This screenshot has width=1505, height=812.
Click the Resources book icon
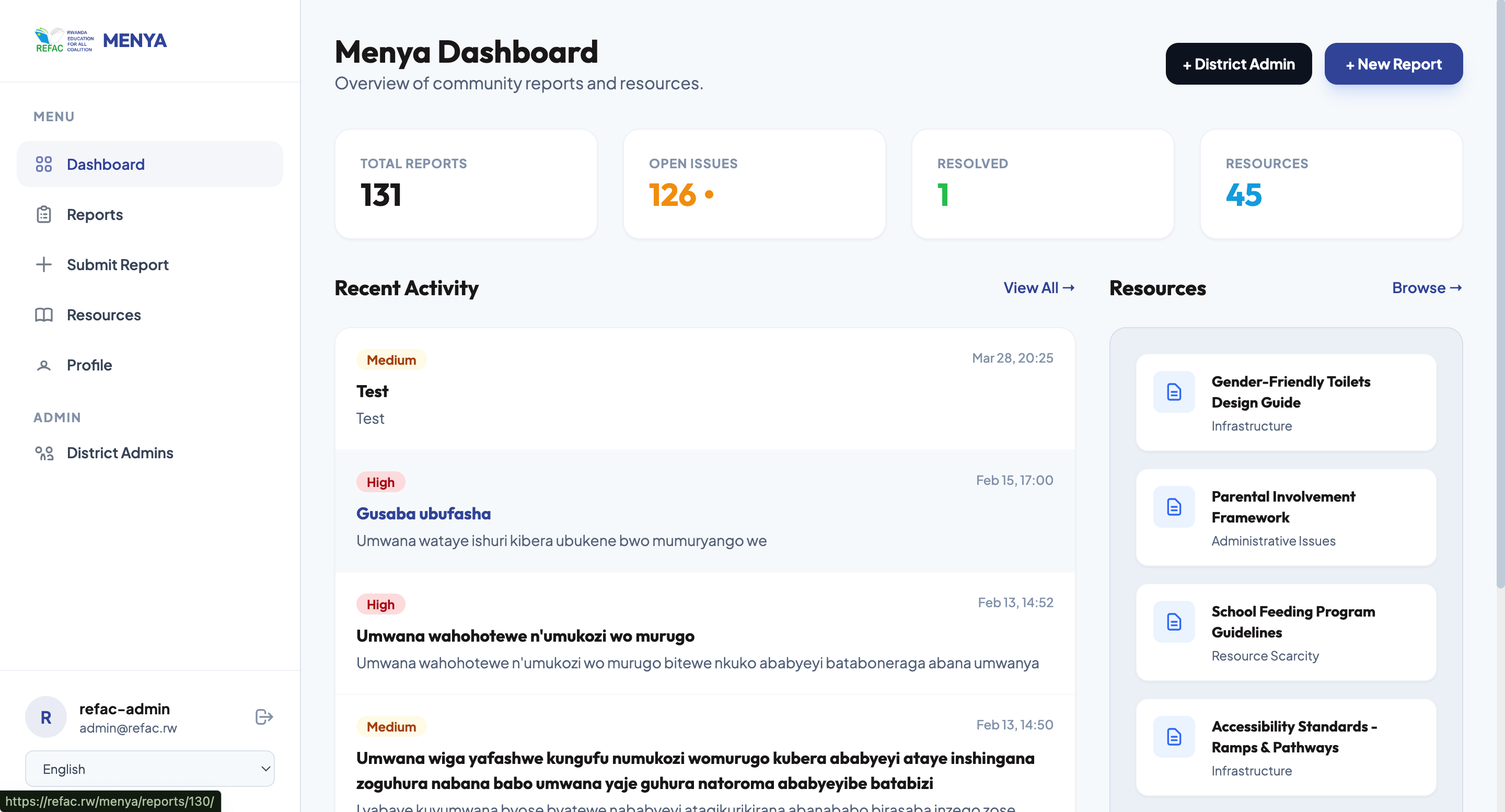click(44, 315)
